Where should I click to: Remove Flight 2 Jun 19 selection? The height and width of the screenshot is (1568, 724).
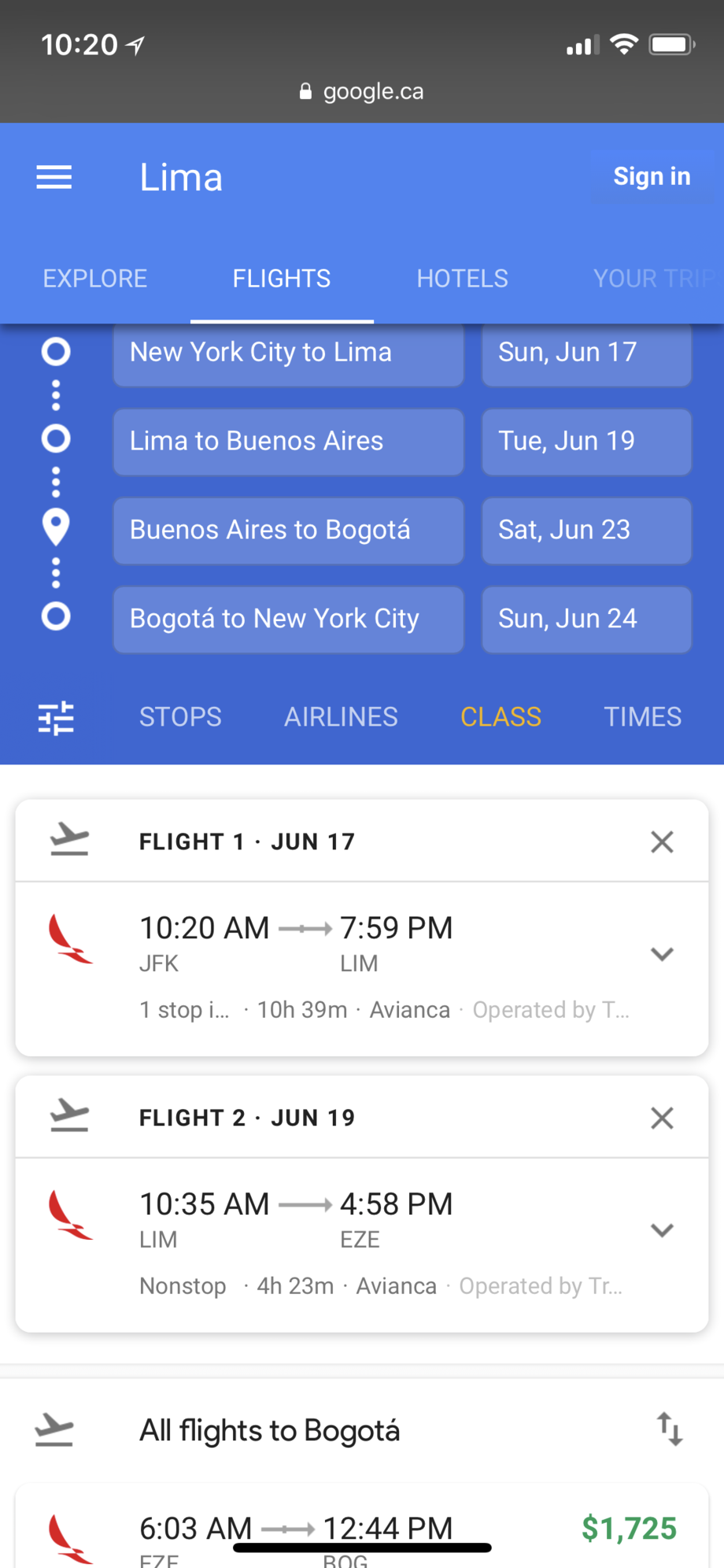click(x=662, y=1118)
